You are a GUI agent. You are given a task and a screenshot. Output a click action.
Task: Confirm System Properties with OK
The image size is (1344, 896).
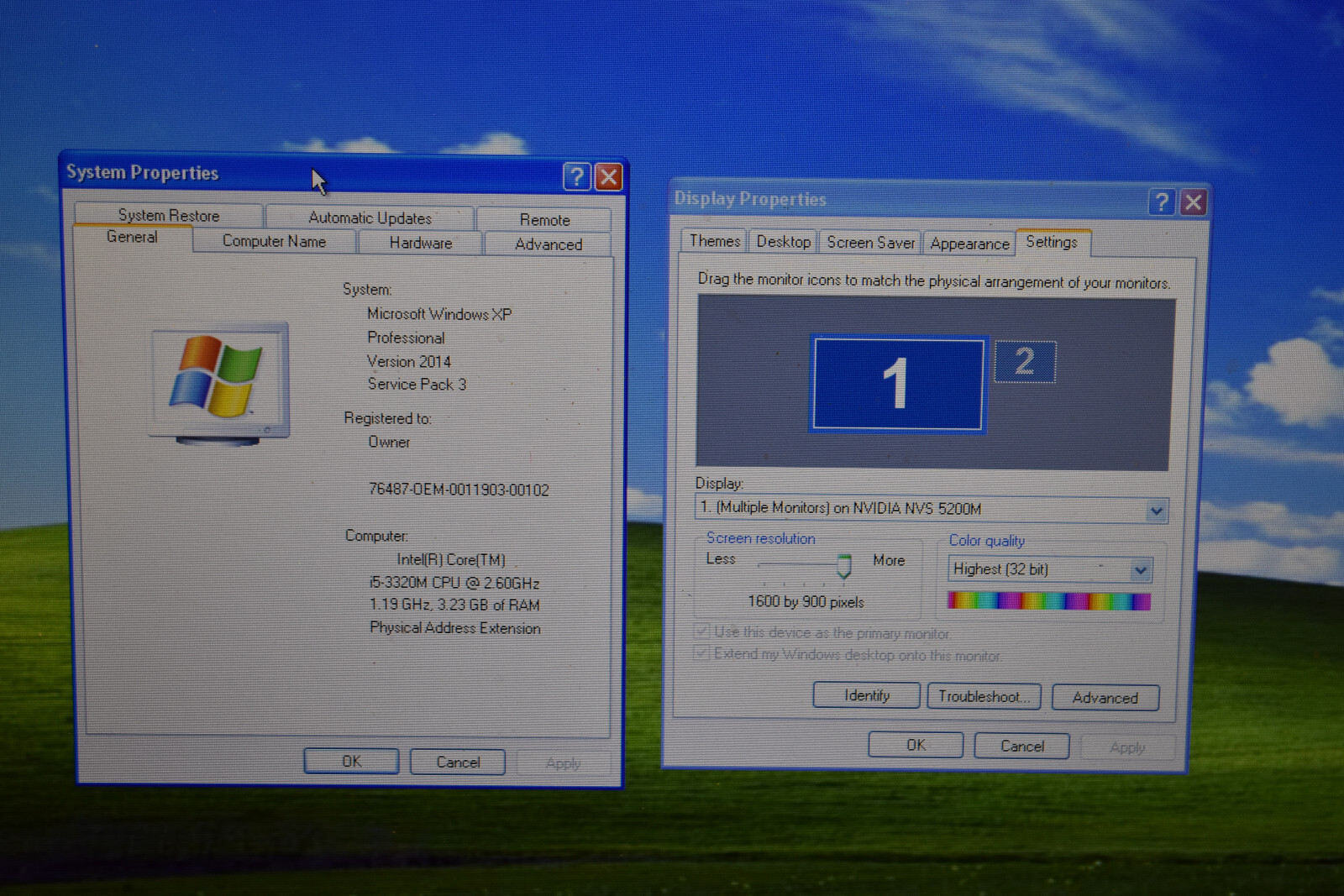coord(351,761)
